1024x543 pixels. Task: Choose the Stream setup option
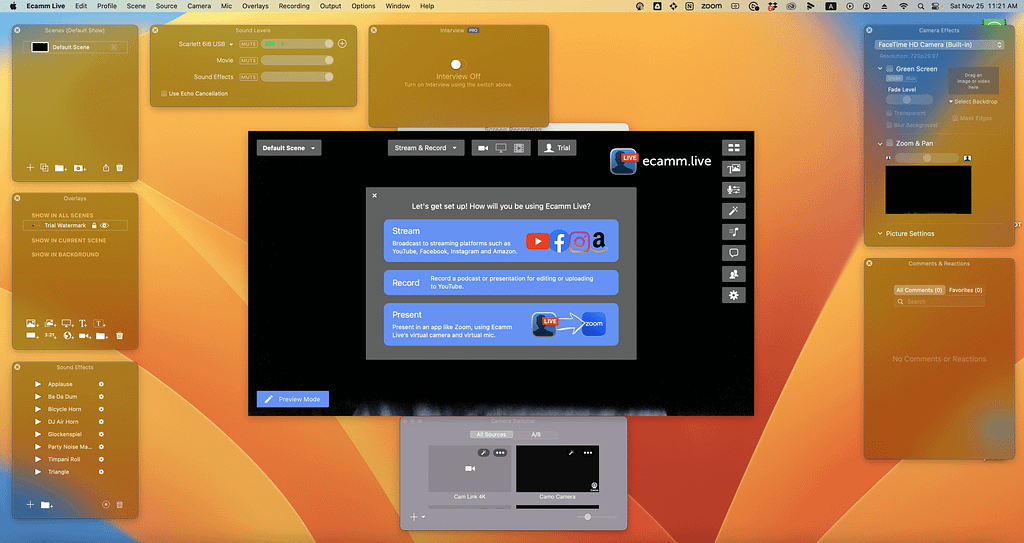[500, 241]
